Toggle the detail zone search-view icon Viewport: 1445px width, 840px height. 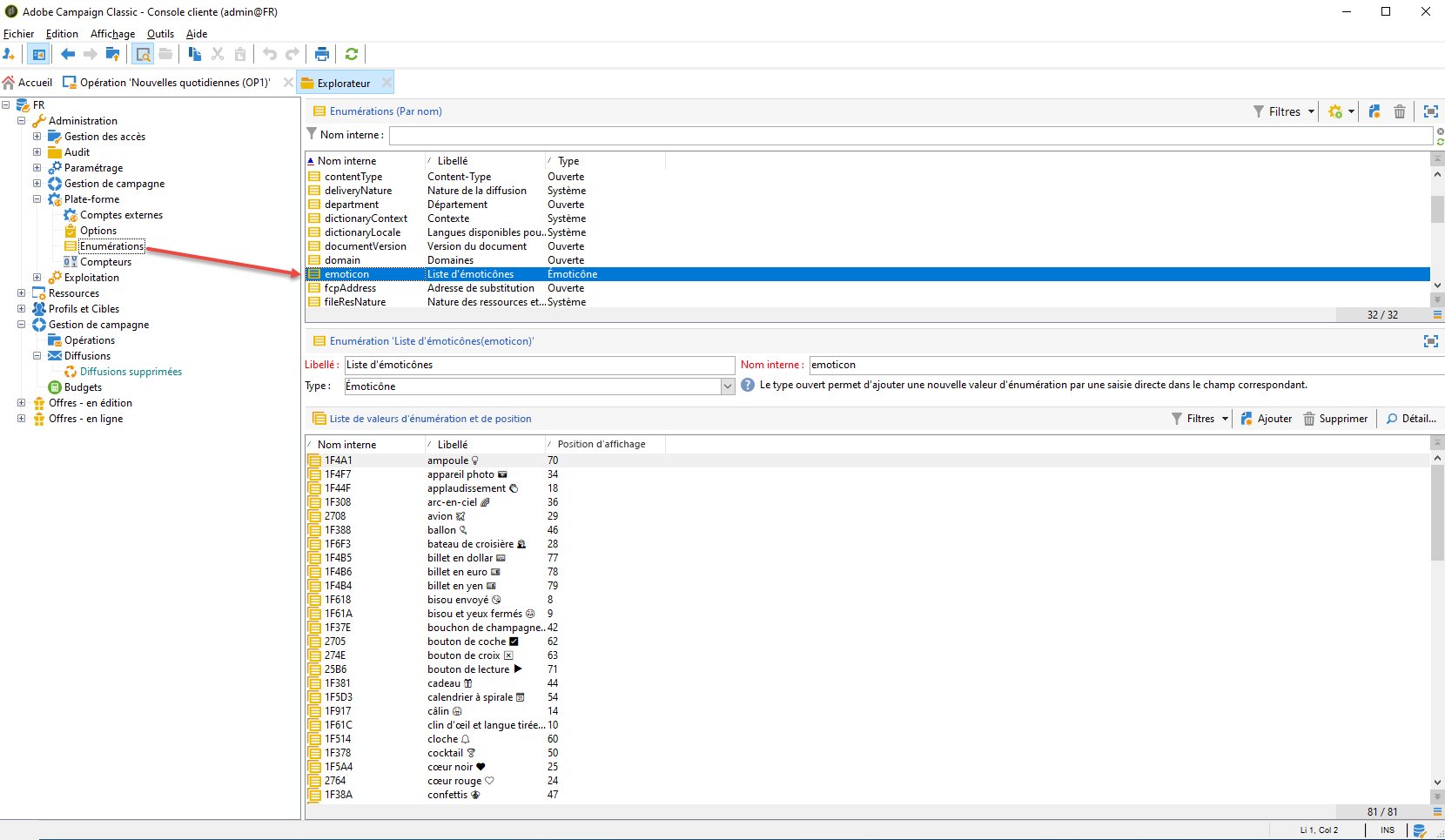(x=144, y=54)
